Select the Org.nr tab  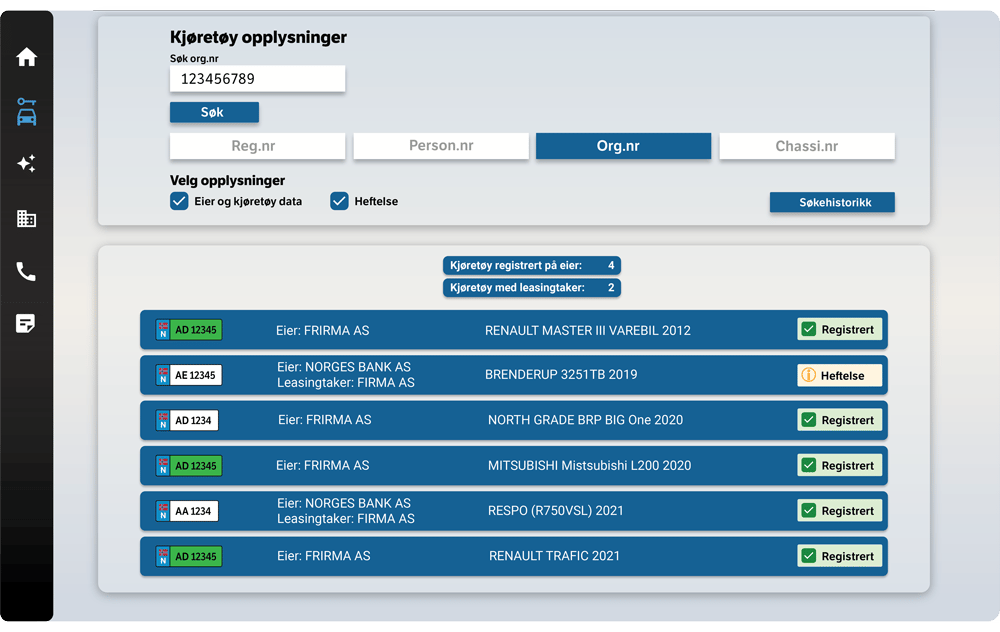point(623,146)
